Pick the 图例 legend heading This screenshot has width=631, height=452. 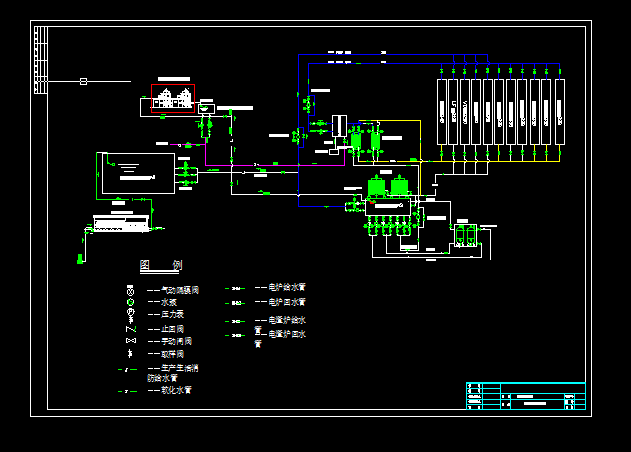(x=161, y=265)
